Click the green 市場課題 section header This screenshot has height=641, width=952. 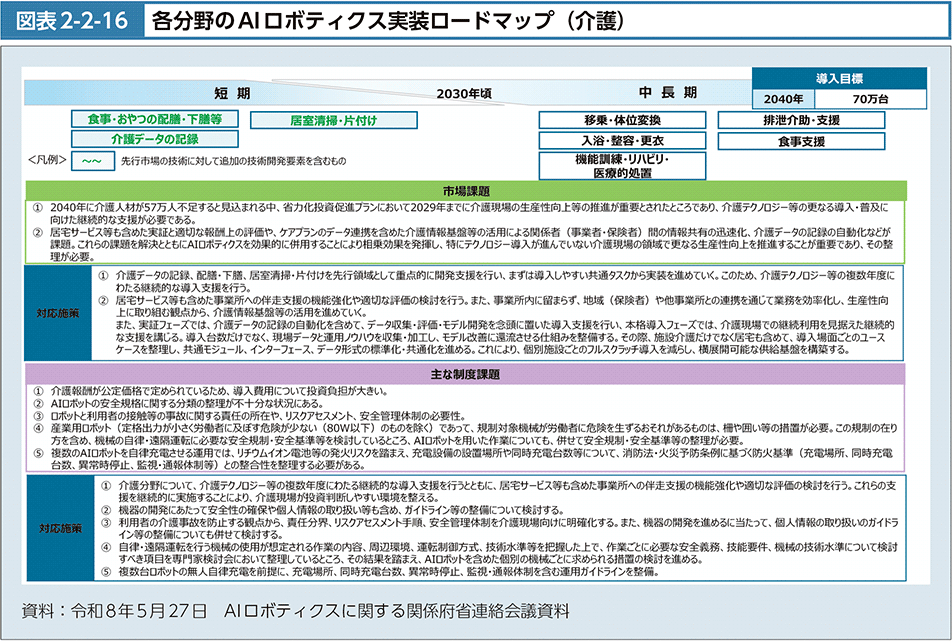coord(466,191)
